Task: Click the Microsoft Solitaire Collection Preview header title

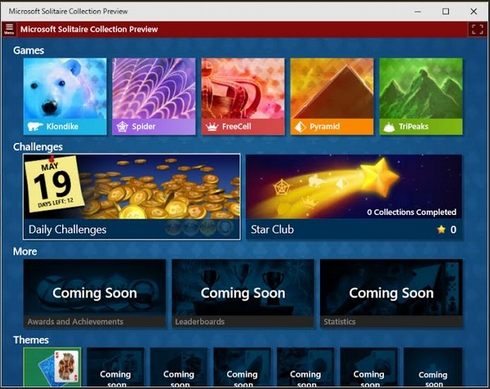Action: tap(89, 29)
